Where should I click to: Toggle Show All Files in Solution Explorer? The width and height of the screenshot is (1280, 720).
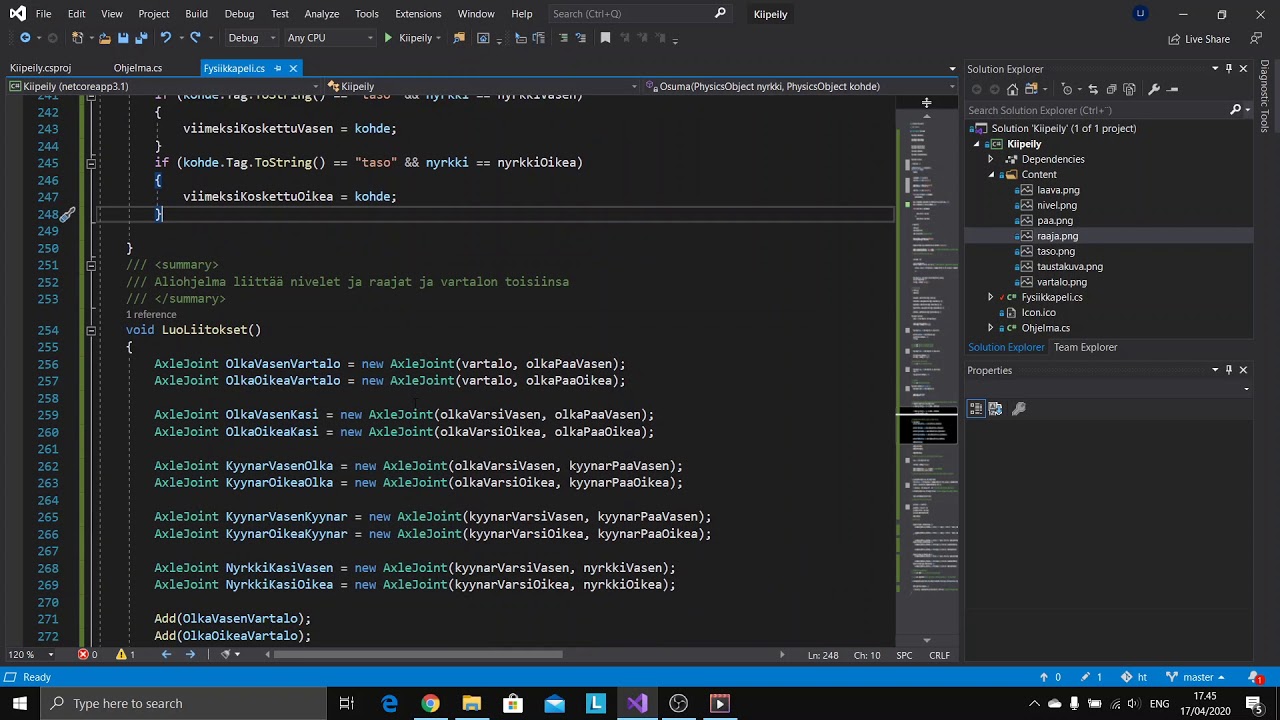[1129, 90]
